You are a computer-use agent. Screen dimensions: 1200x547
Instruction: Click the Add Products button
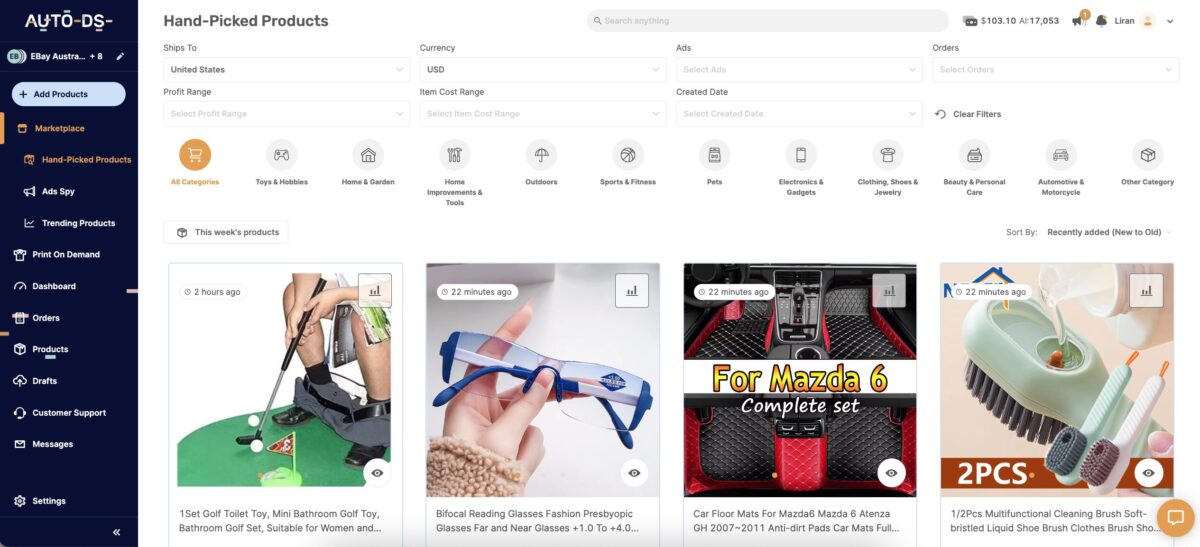[x=69, y=94]
